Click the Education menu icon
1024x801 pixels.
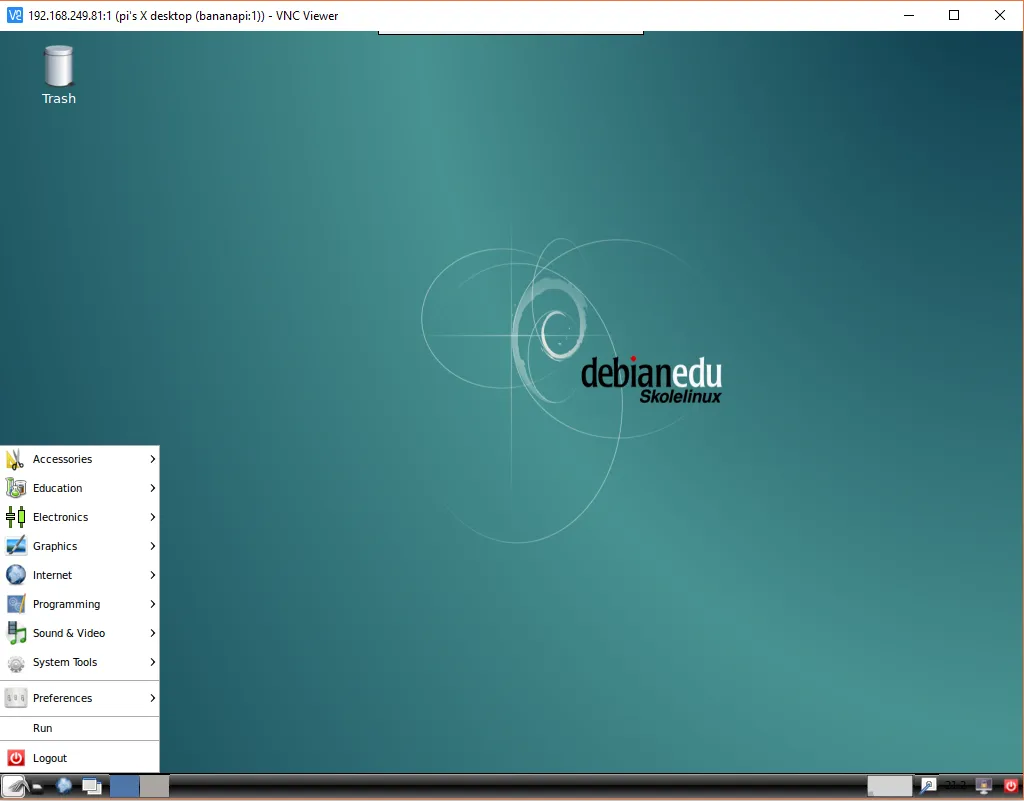[x=16, y=488]
